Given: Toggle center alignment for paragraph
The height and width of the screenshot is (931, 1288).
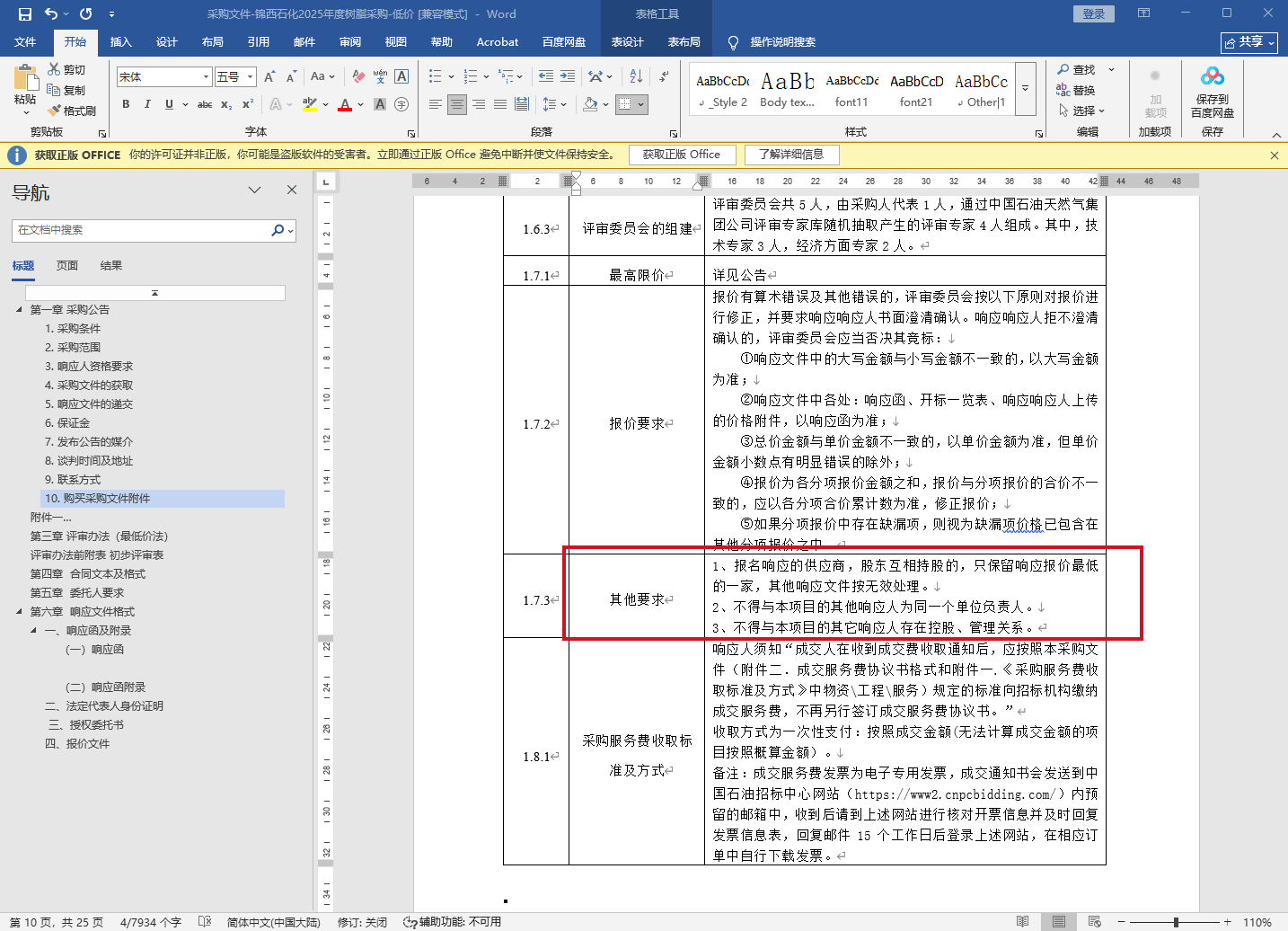Looking at the screenshot, I should click(x=457, y=104).
